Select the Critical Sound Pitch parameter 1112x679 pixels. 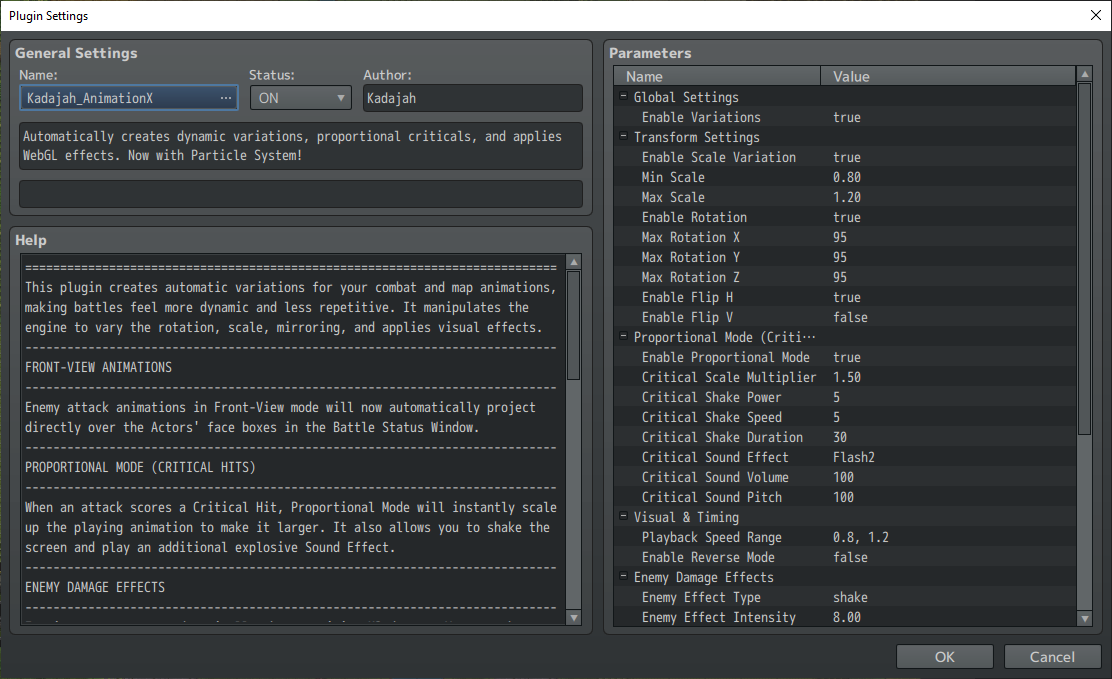click(845, 497)
